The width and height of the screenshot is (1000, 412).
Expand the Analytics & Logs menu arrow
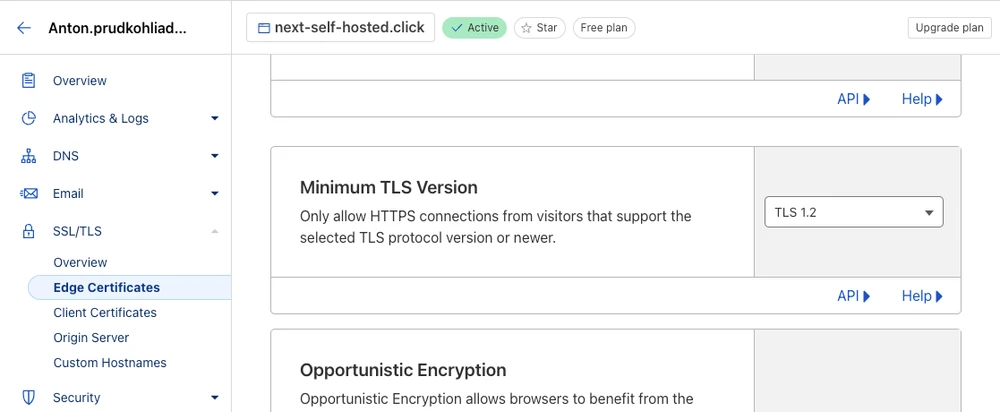click(x=214, y=118)
